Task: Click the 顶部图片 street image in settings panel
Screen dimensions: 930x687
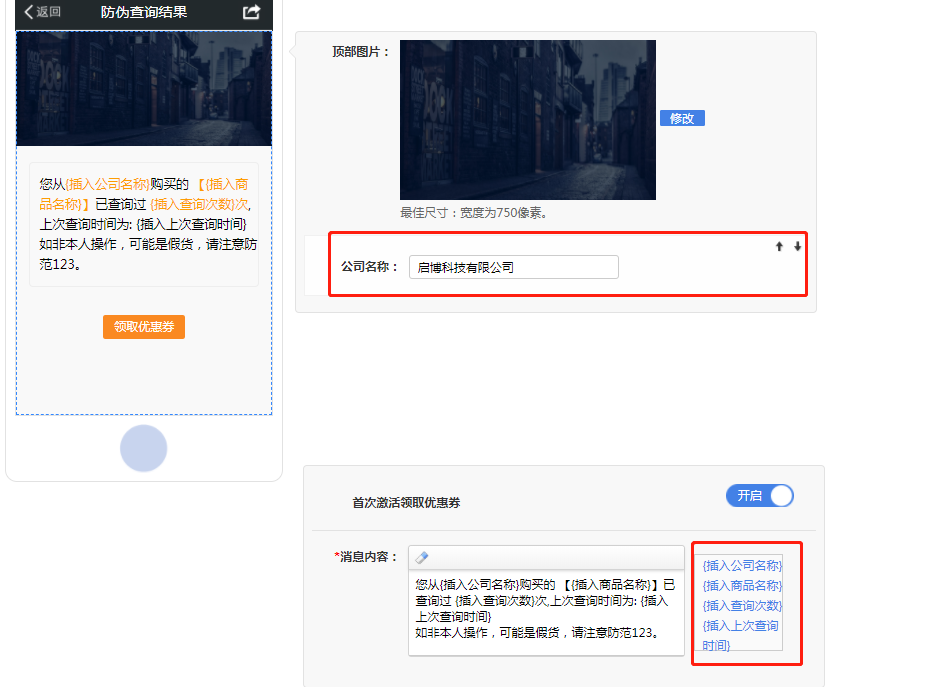Action: pos(527,120)
